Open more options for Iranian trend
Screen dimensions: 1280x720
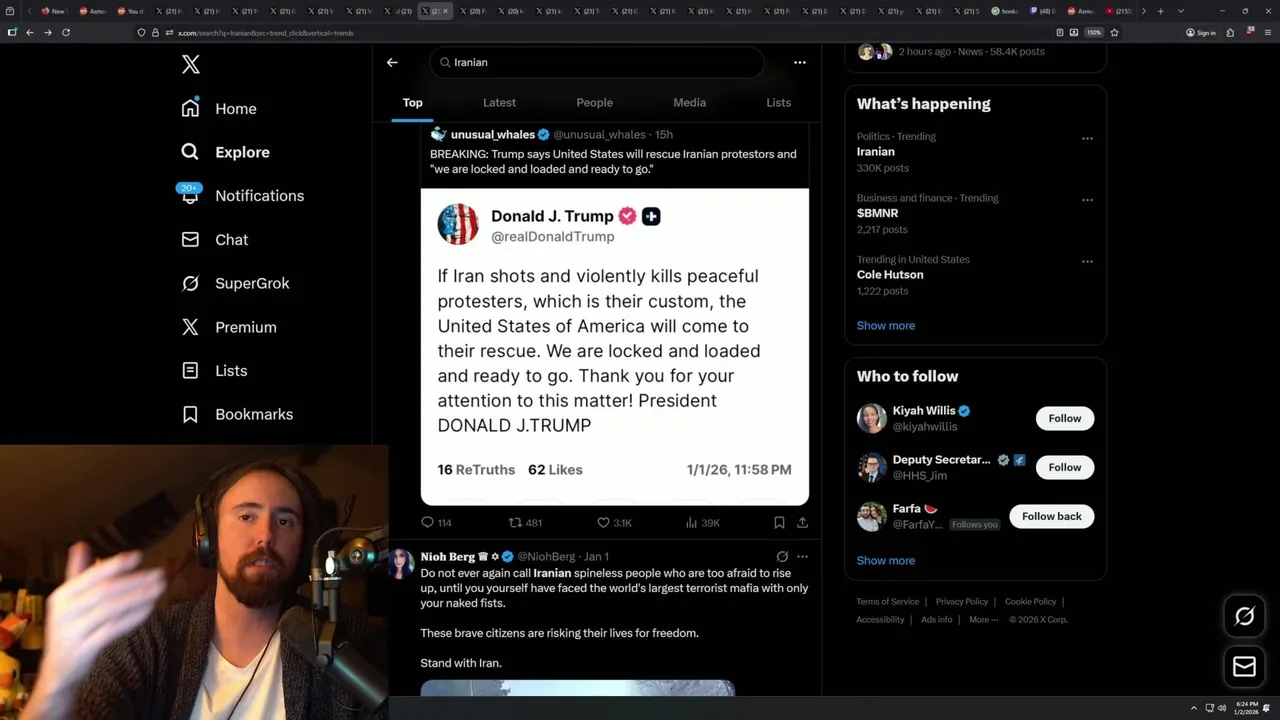(1087, 139)
